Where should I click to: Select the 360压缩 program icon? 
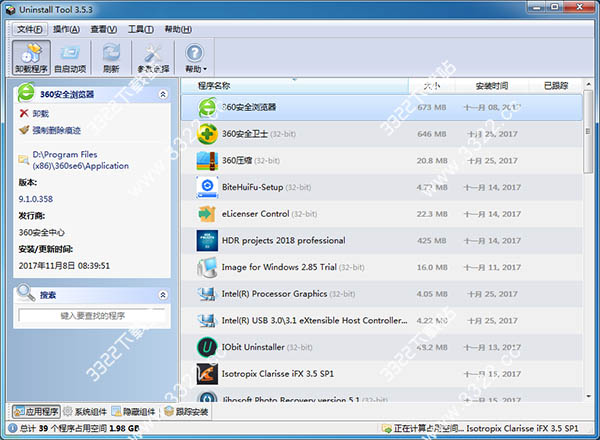pyautogui.click(x=207, y=161)
